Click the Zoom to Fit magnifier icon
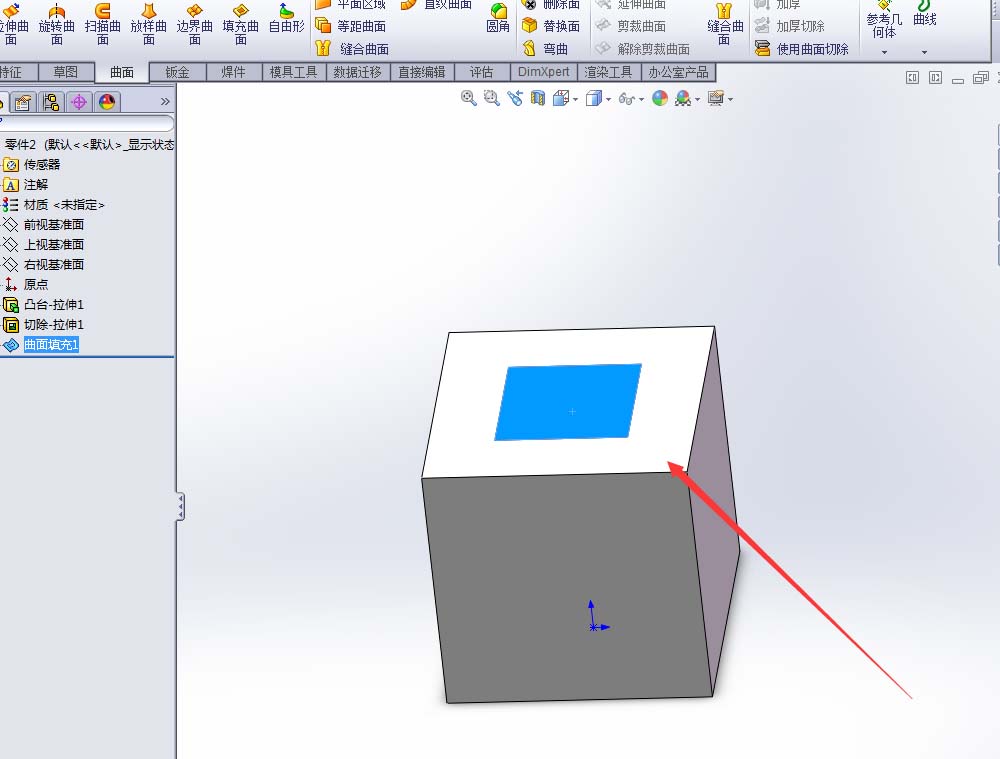The height and width of the screenshot is (759, 1000). point(468,99)
